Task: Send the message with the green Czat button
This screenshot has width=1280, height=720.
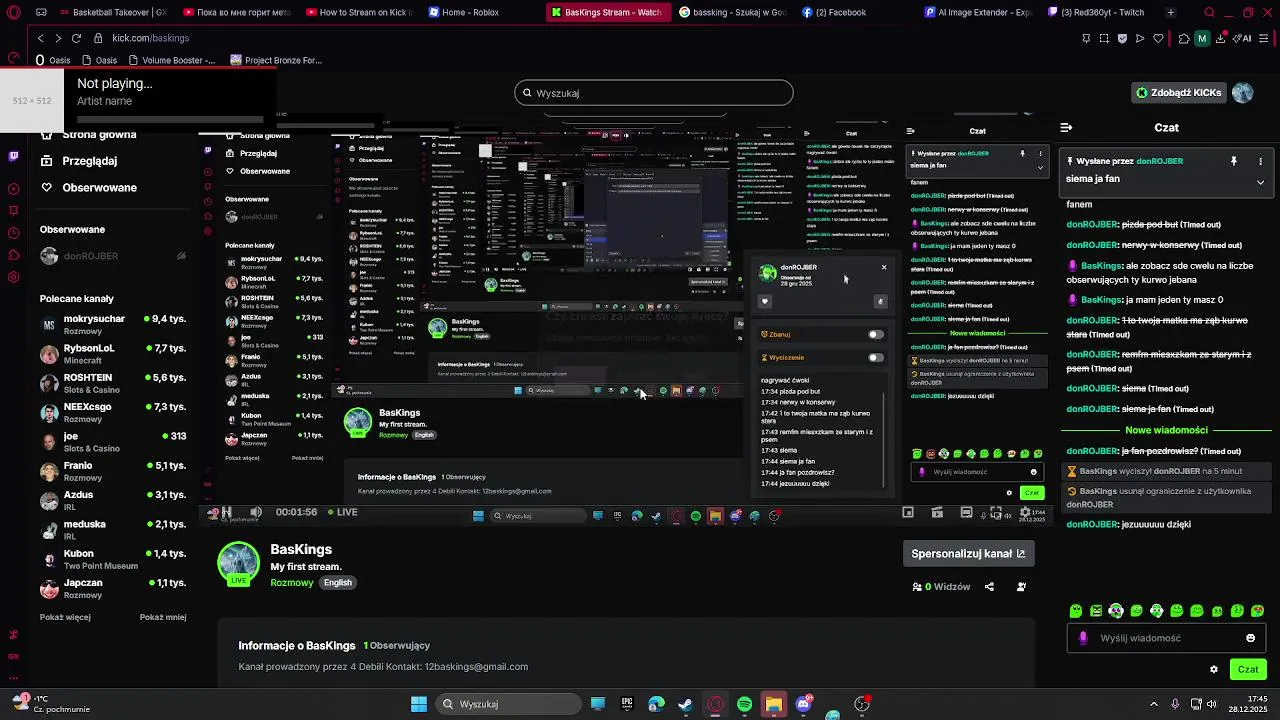Action: point(1248,669)
